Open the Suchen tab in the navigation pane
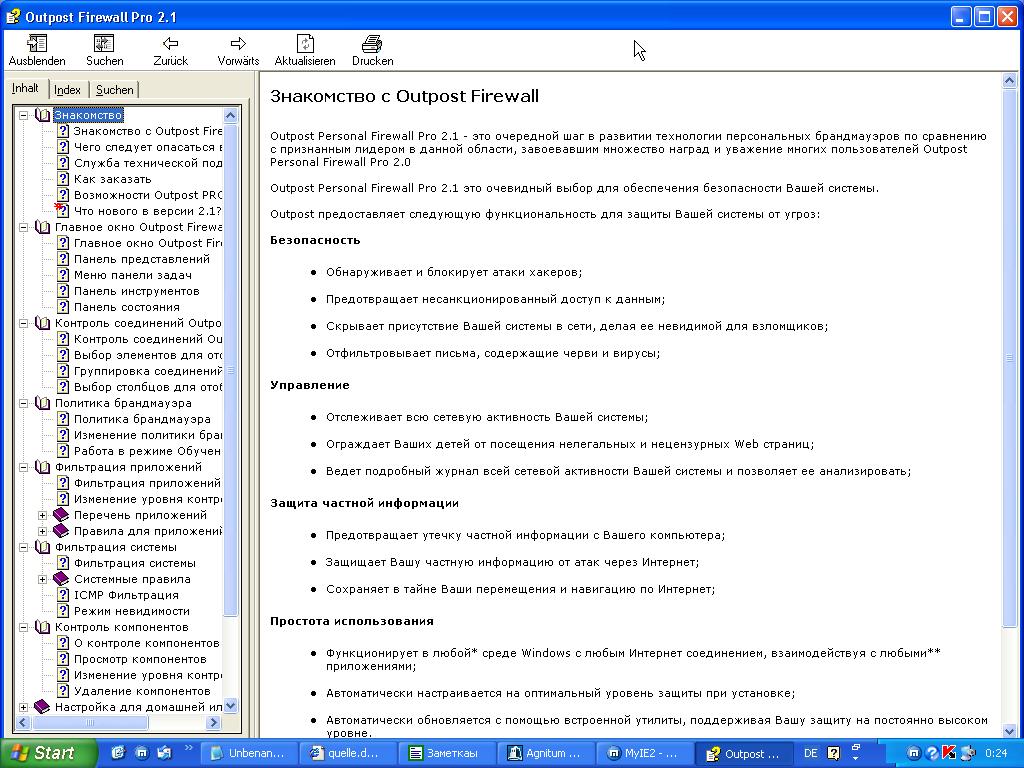The height and width of the screenshot is (768, 1024). coord(114,90)
